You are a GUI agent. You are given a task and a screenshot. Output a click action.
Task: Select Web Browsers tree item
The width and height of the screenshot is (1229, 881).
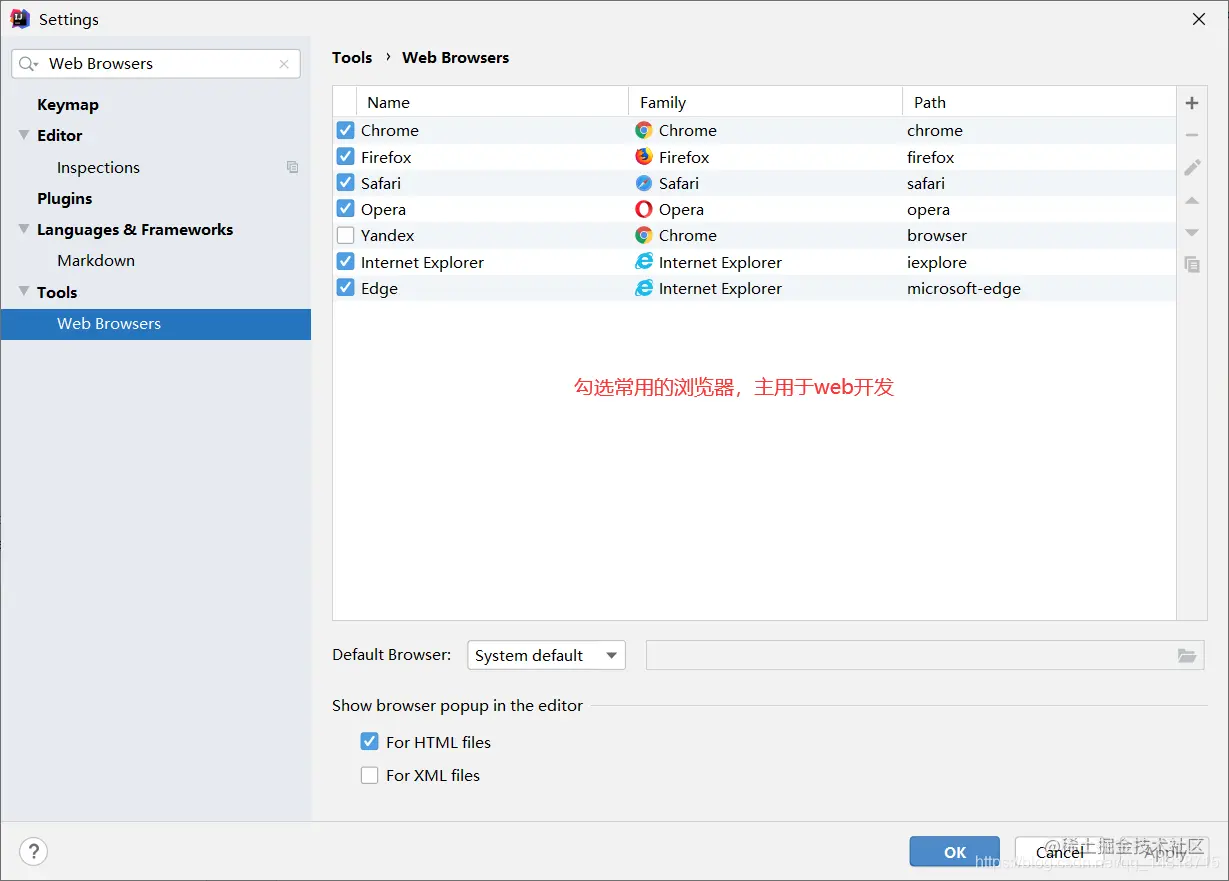156,324
